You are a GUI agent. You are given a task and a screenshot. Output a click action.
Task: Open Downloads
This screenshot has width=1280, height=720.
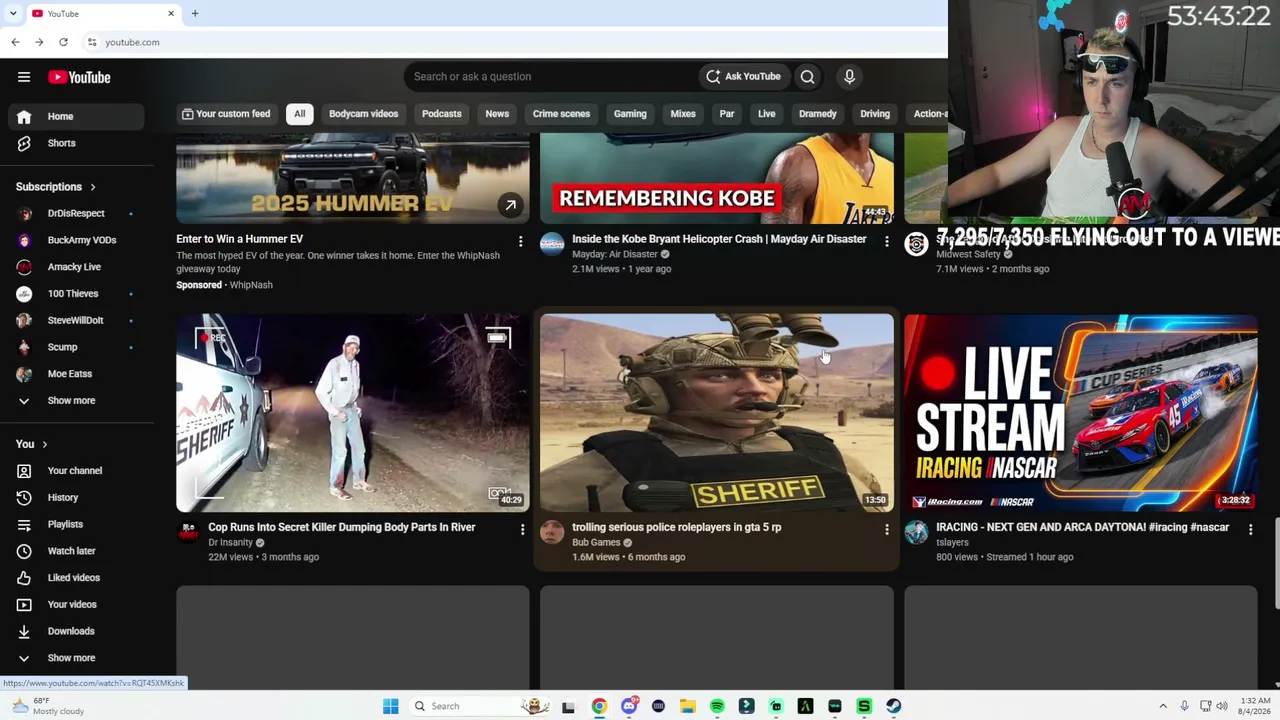coord(76,631)
